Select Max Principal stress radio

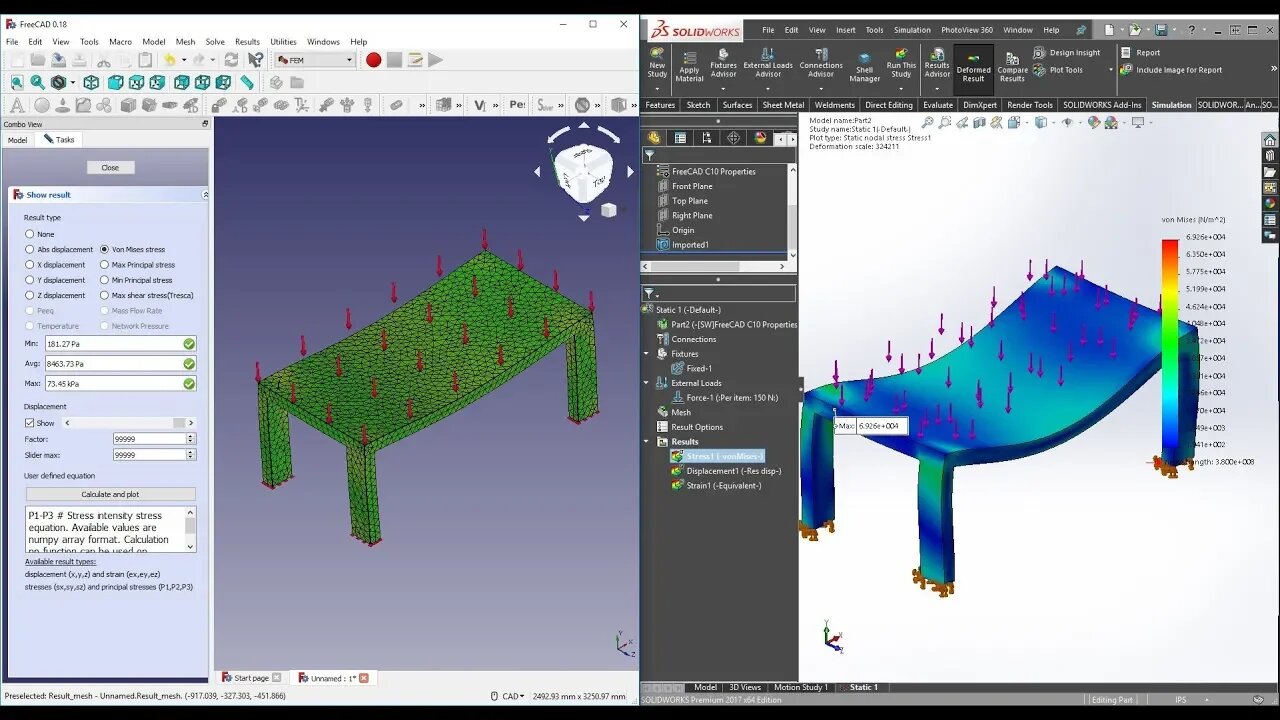[x=105, y=265]
